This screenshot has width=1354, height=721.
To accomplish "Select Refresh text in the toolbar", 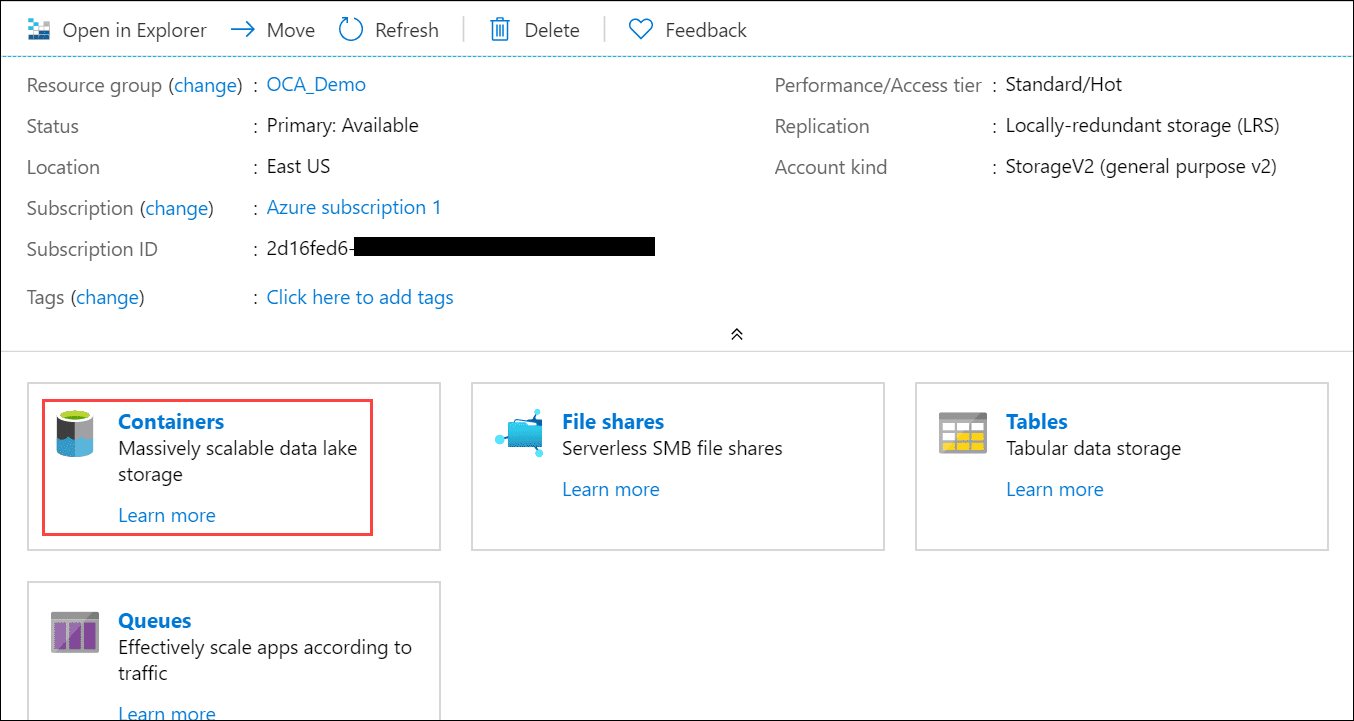I will point(407,31).
